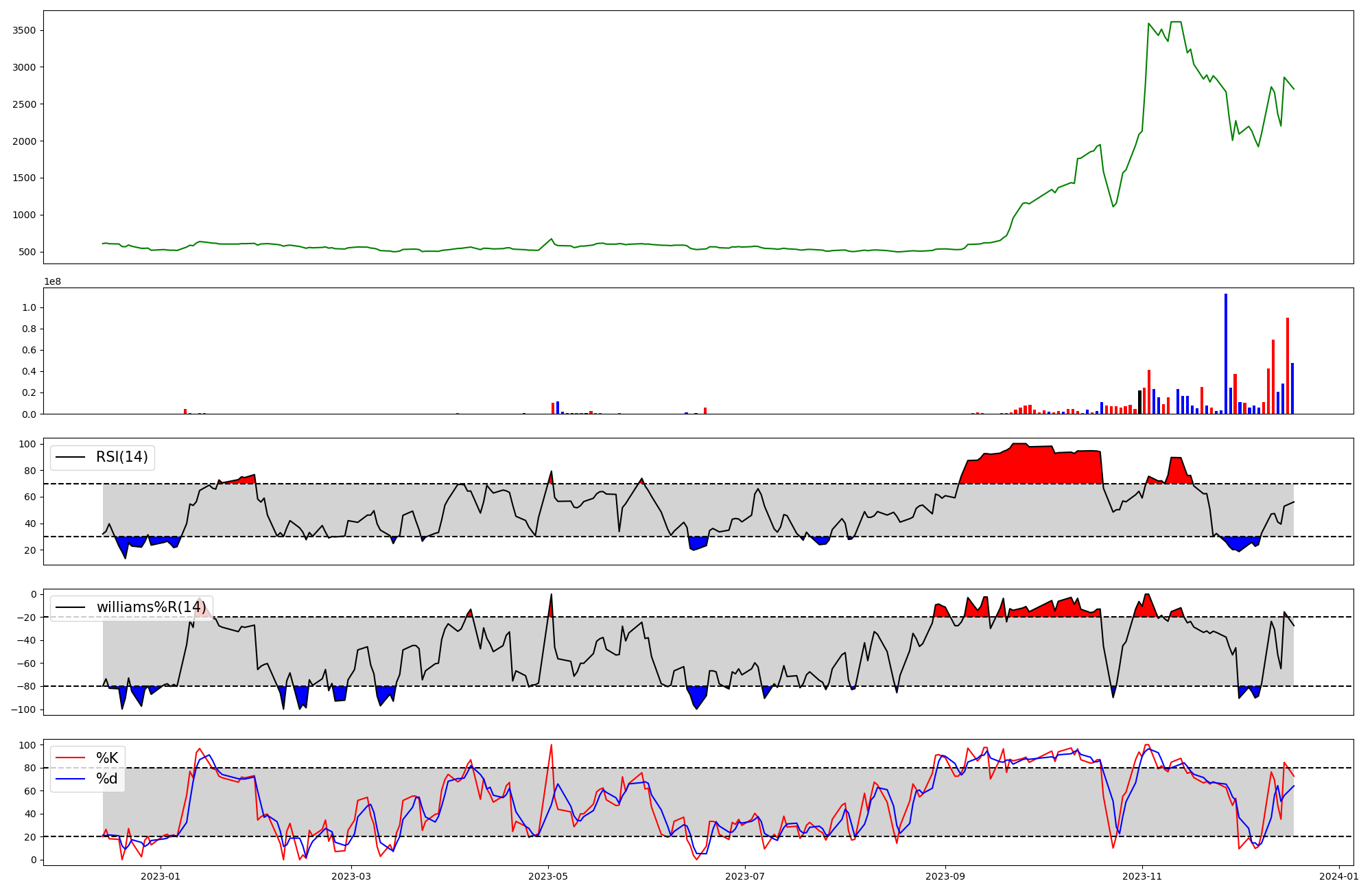This screenshot has width=1372, height=892.
Task: Click the RSI(14) legend label
Action: pyautogui.click(x=121, y=457)
